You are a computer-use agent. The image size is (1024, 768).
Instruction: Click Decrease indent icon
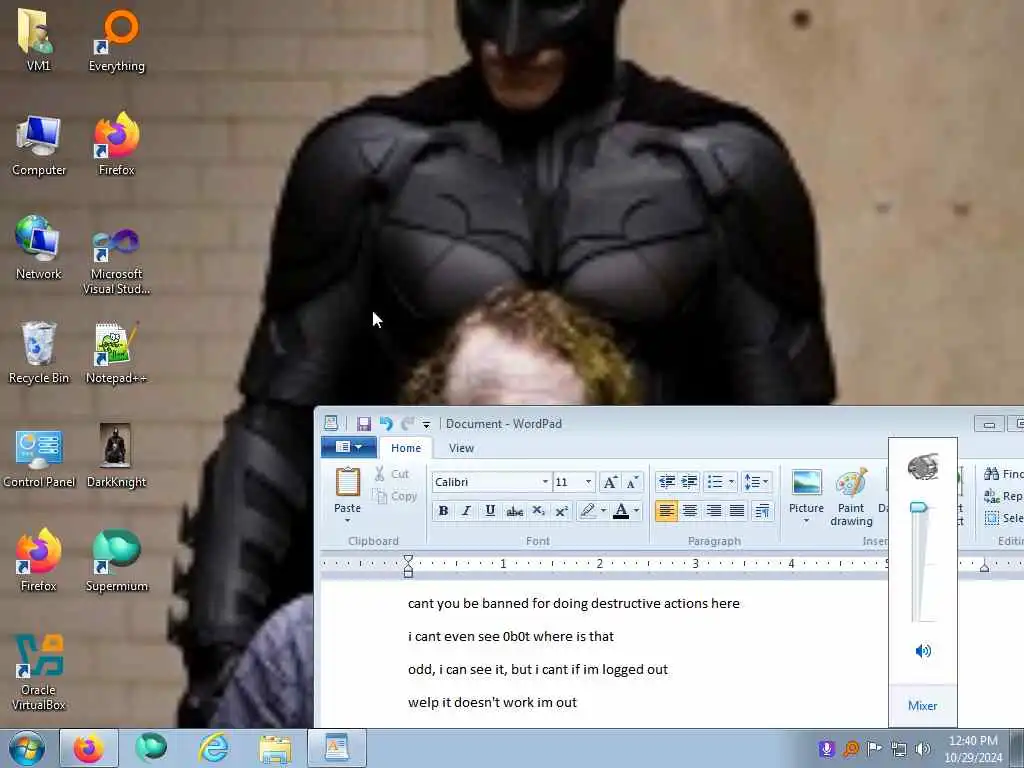[667, 482]
